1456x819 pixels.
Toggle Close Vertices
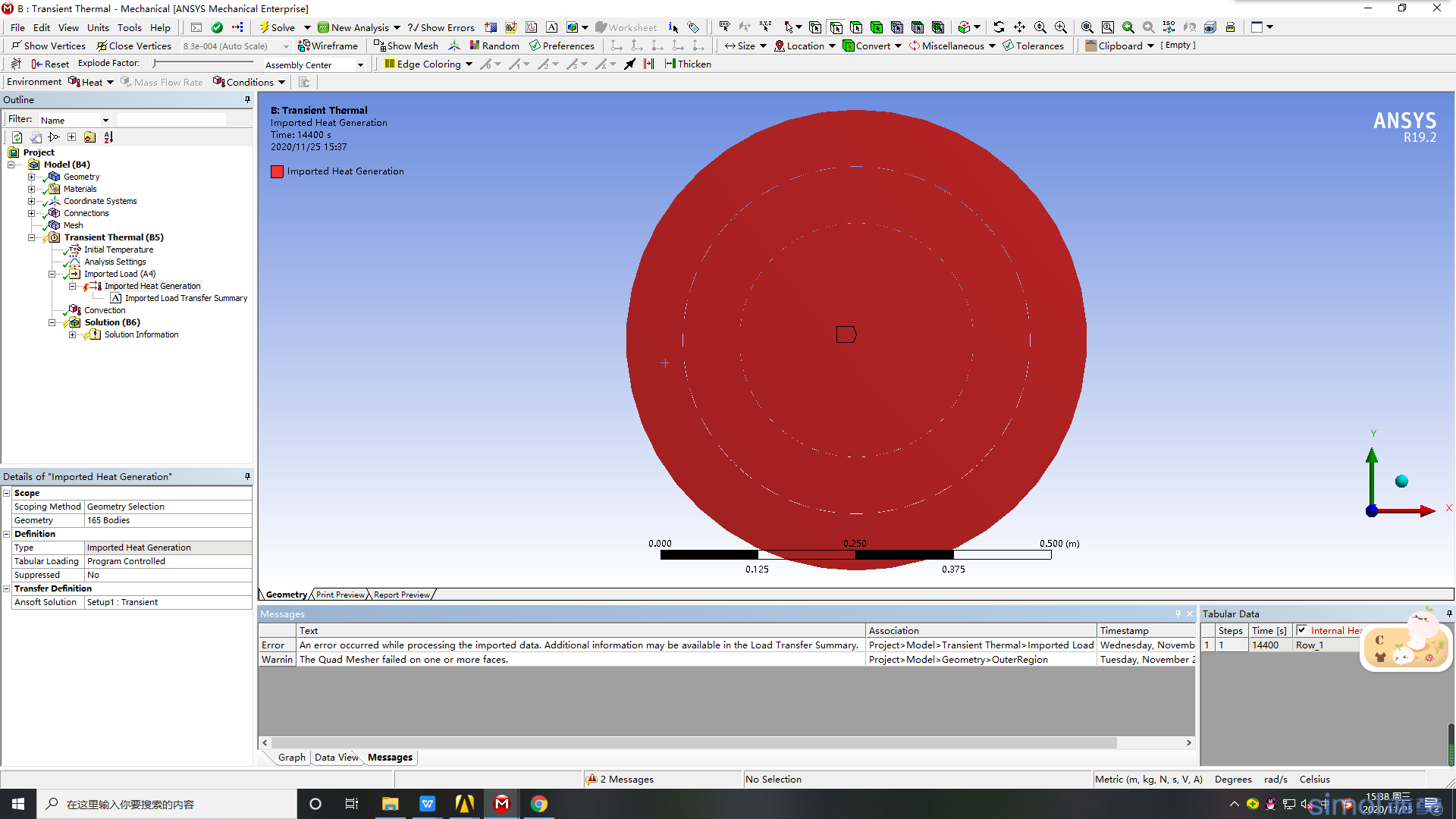[x=133, y=45]
